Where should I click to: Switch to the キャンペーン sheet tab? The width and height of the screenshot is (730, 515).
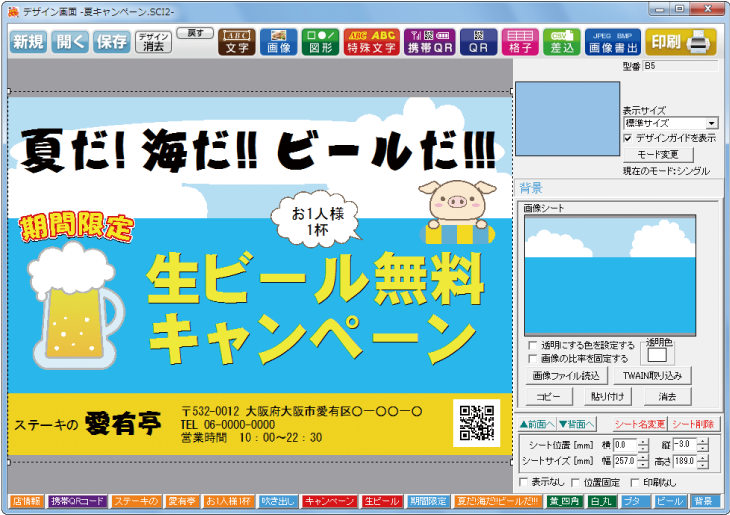coord(328,501)
